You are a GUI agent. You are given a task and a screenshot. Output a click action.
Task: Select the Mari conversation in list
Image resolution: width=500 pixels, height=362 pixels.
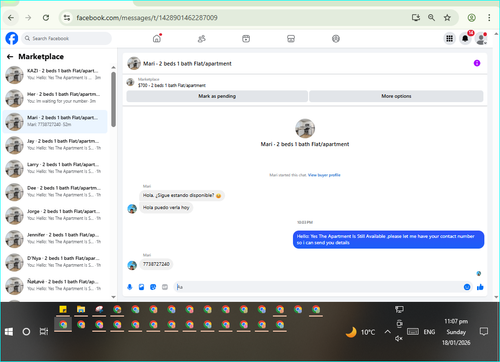click(x=55, y=122)
